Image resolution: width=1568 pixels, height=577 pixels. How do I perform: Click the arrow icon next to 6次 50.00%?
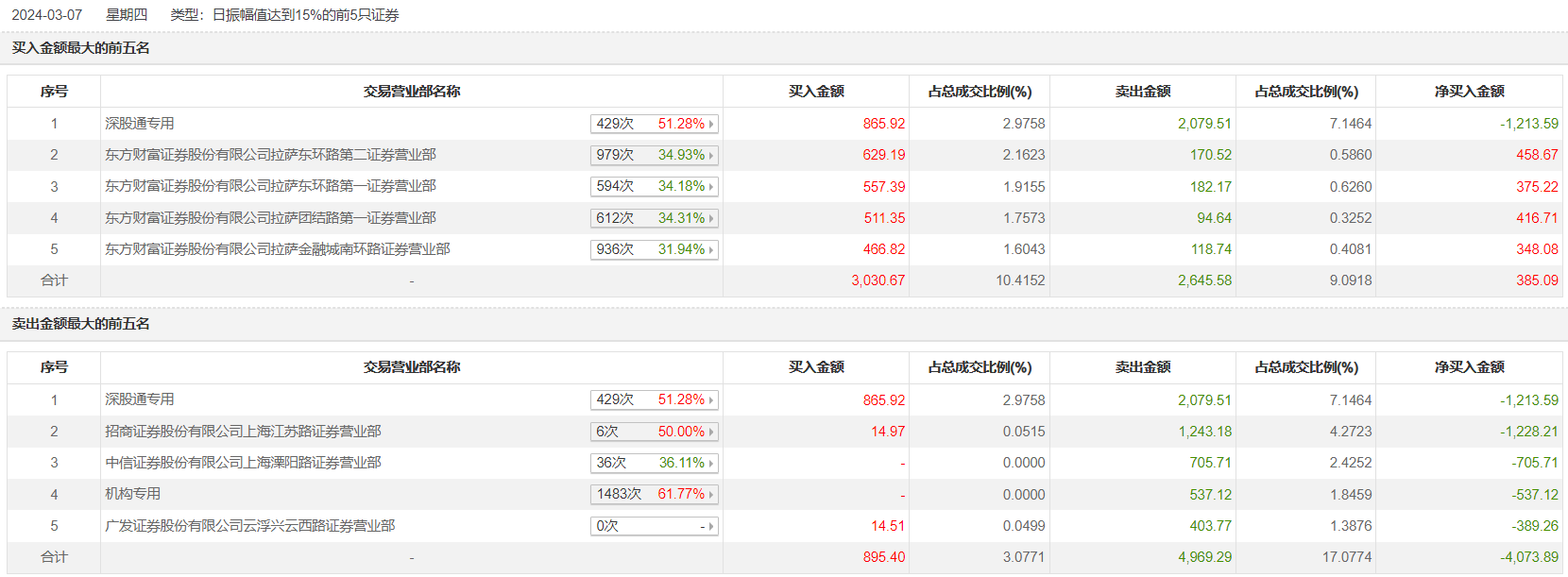click(x=711, y=432)
